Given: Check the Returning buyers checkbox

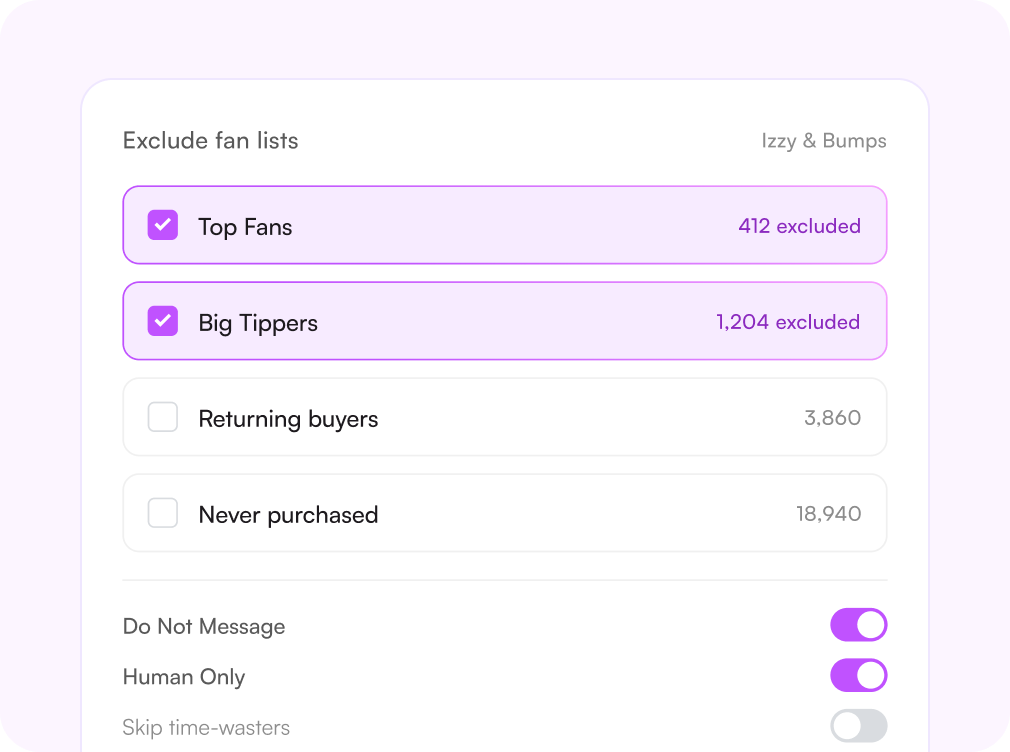Looking at the screenshot, I should coord(163,417).
